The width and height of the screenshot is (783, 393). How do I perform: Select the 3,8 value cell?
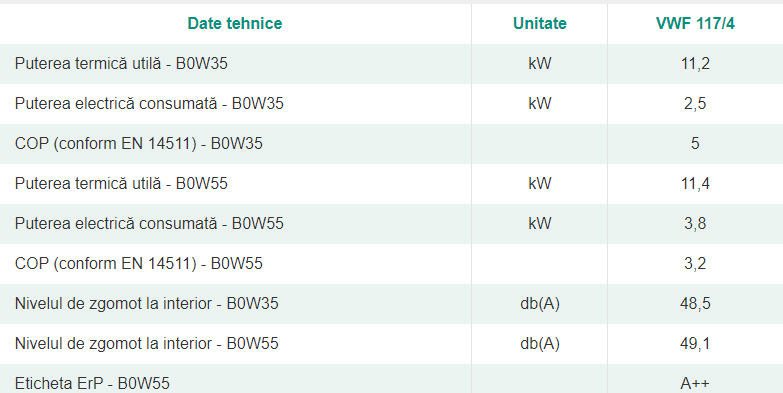(x=695, y=223)
